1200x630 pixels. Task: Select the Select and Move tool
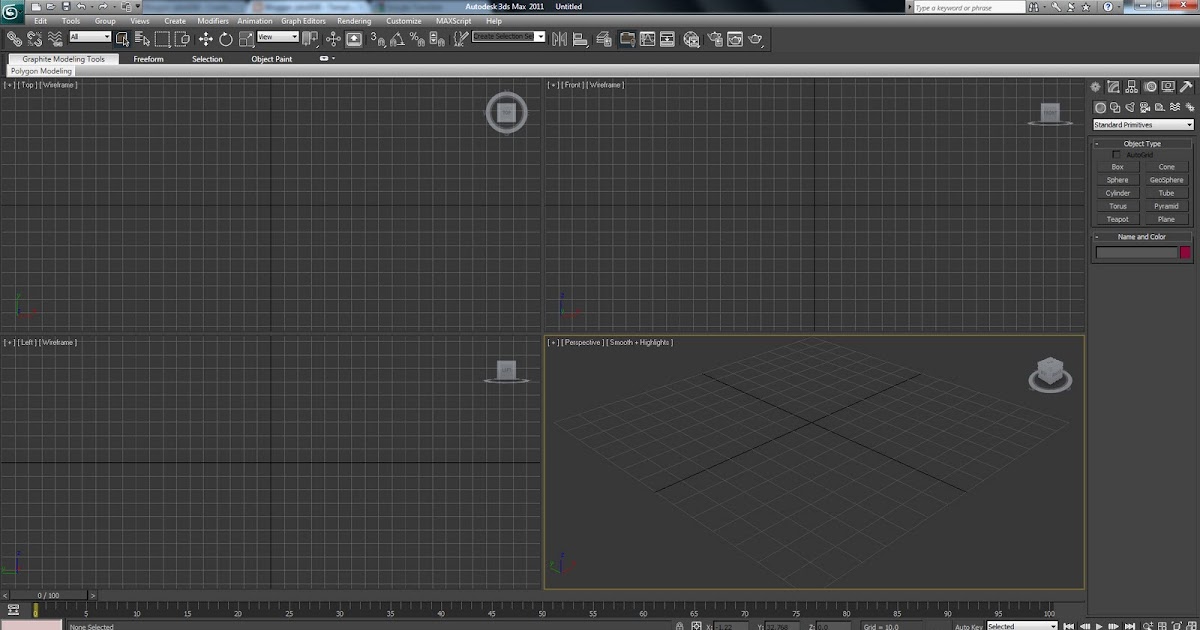tap(205, 39)
